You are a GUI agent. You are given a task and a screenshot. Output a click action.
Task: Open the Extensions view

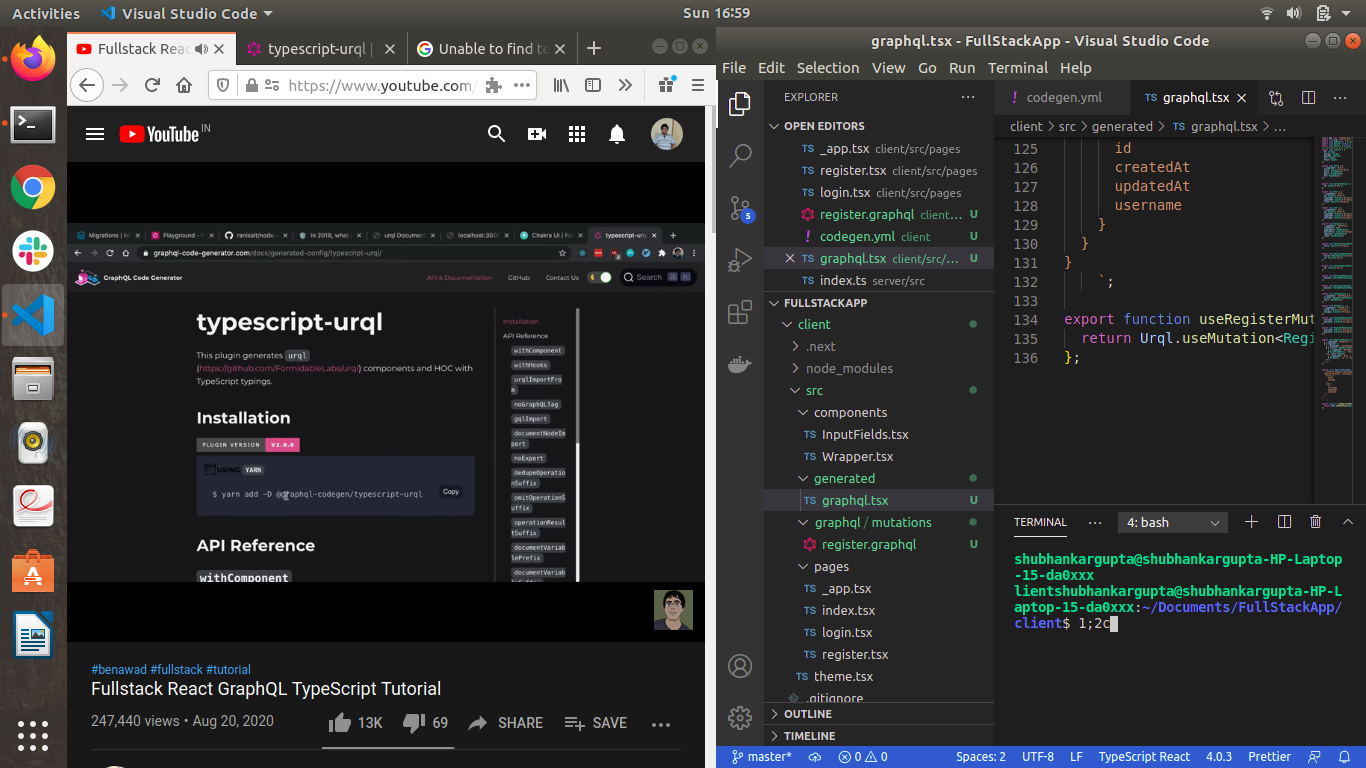740,312
